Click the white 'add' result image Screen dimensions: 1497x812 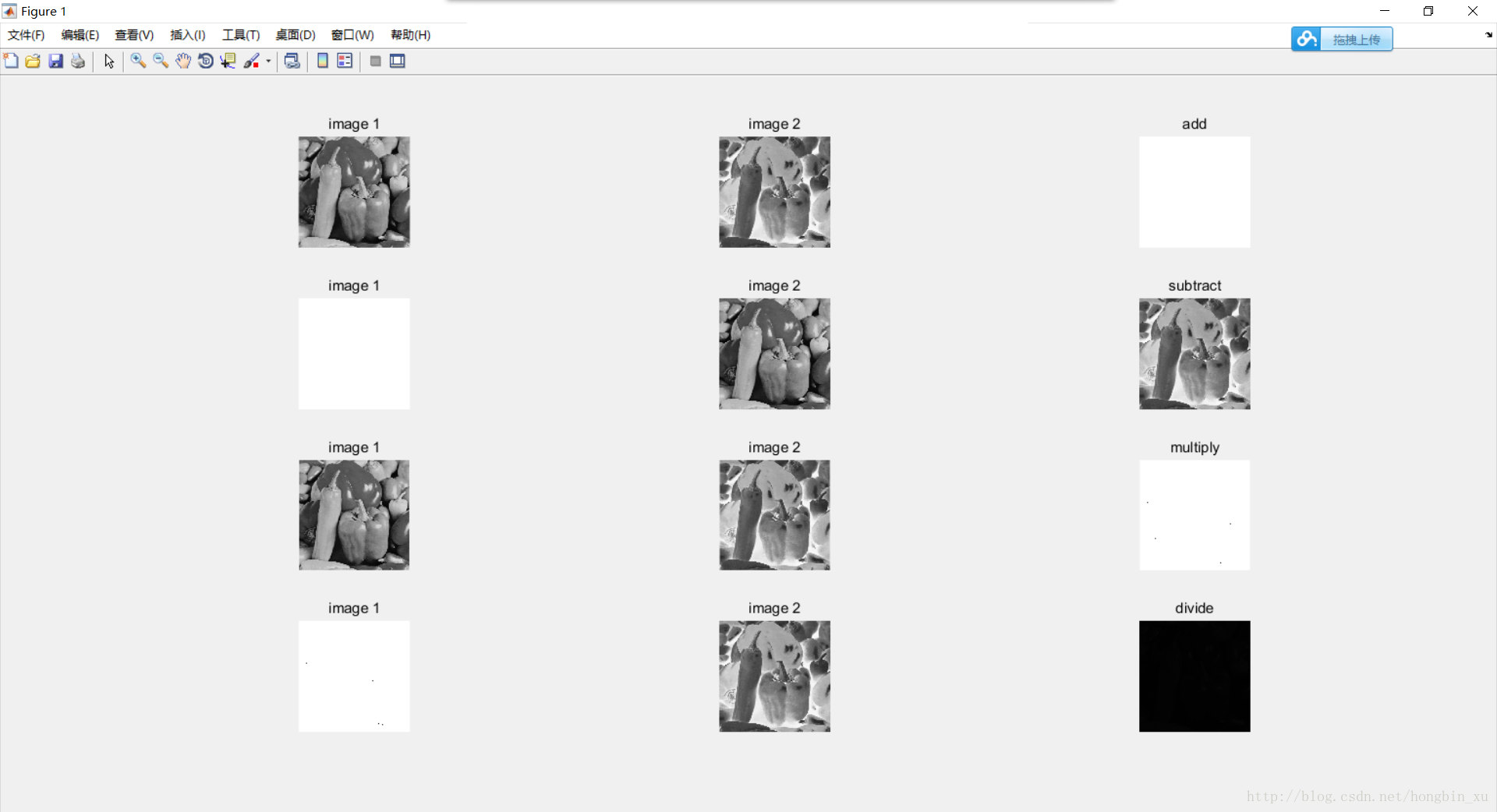[1194, 192]
